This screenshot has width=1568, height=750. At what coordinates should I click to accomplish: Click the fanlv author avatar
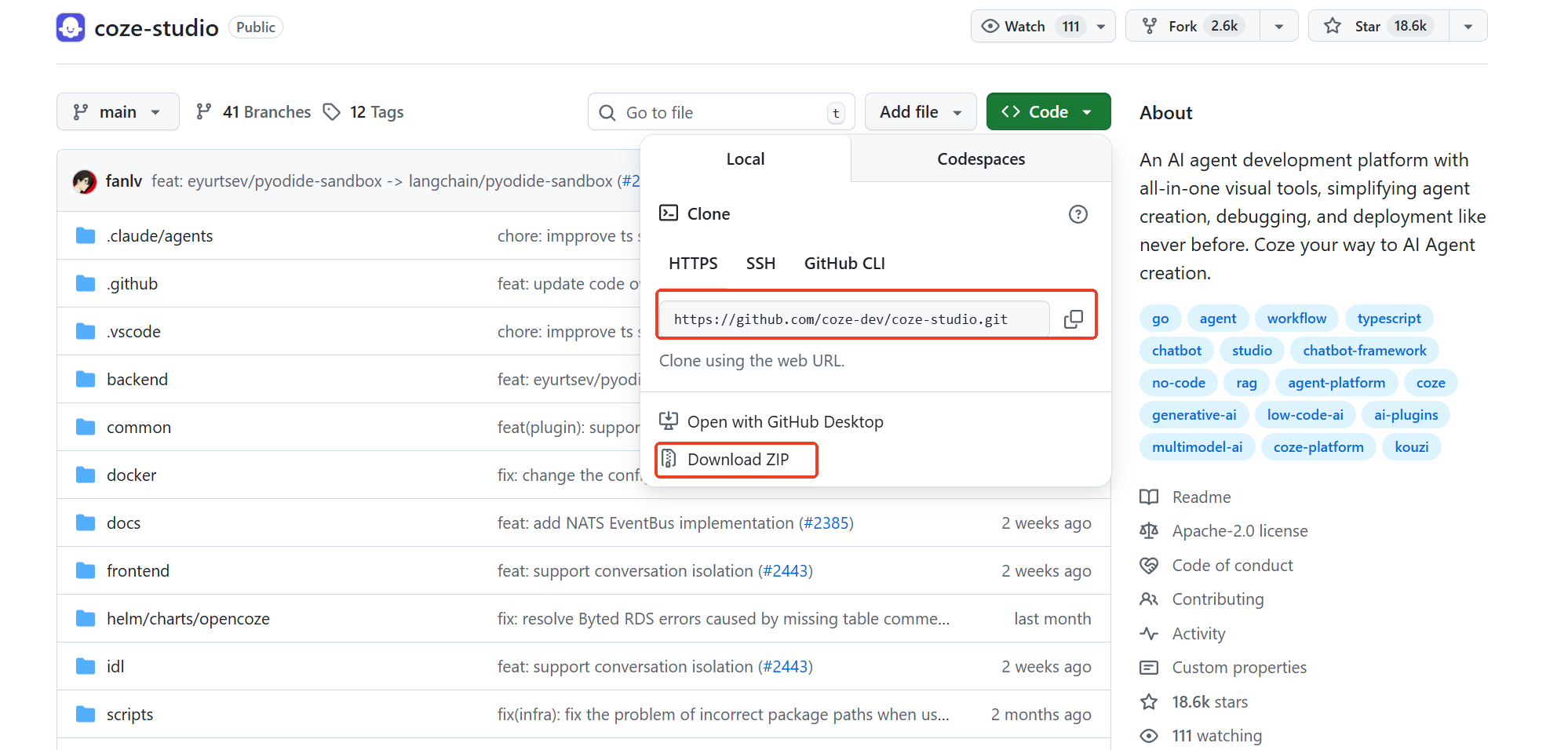pyautogui.click(x=85, y=181)
